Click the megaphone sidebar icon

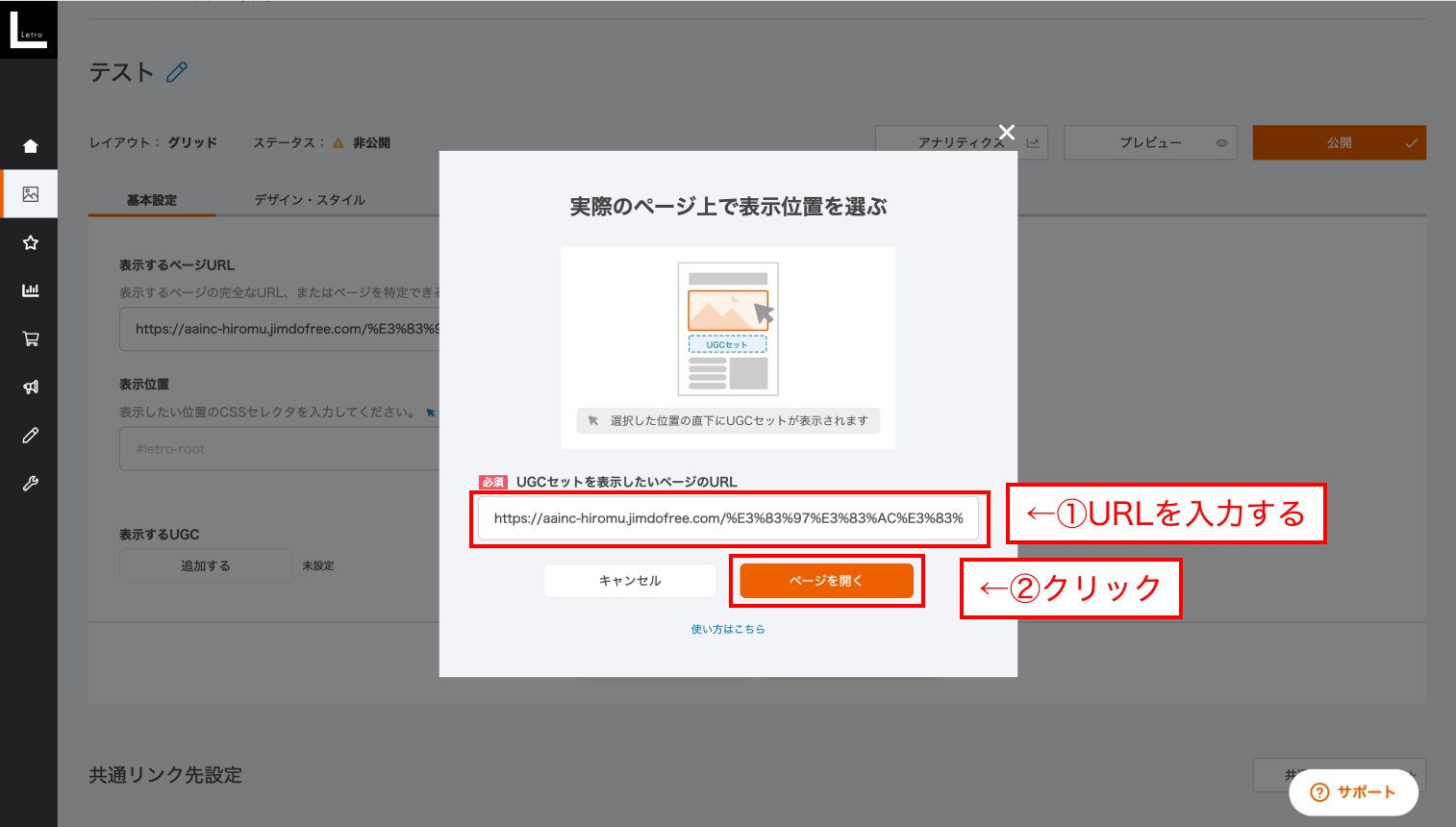point(30,387)
